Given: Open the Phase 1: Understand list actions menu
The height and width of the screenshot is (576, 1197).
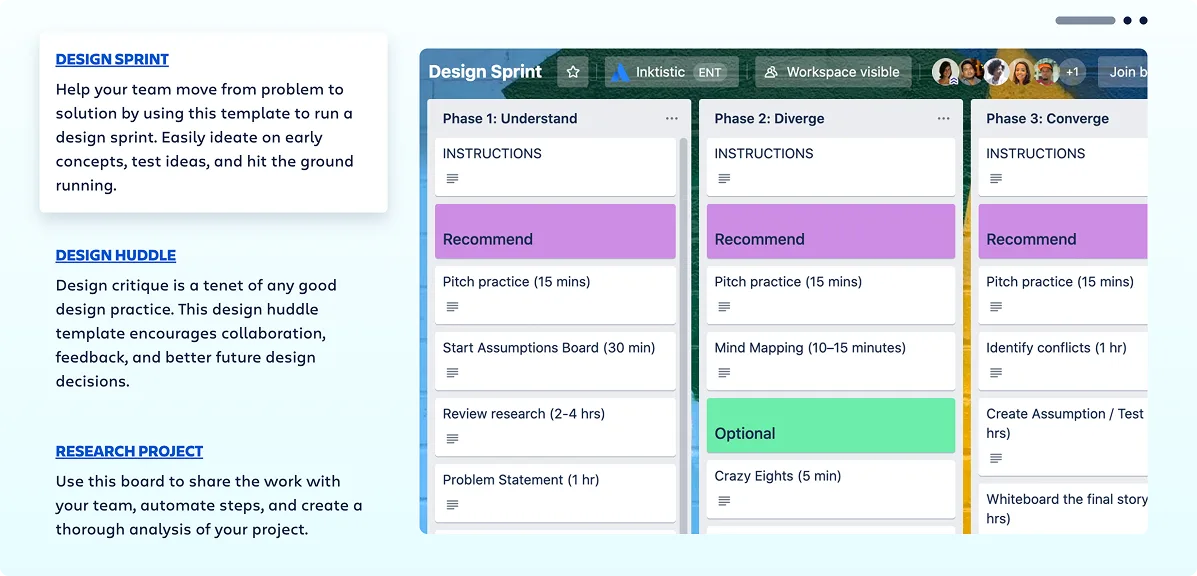Looking at the screenshot, I should (x=671, y=118).
